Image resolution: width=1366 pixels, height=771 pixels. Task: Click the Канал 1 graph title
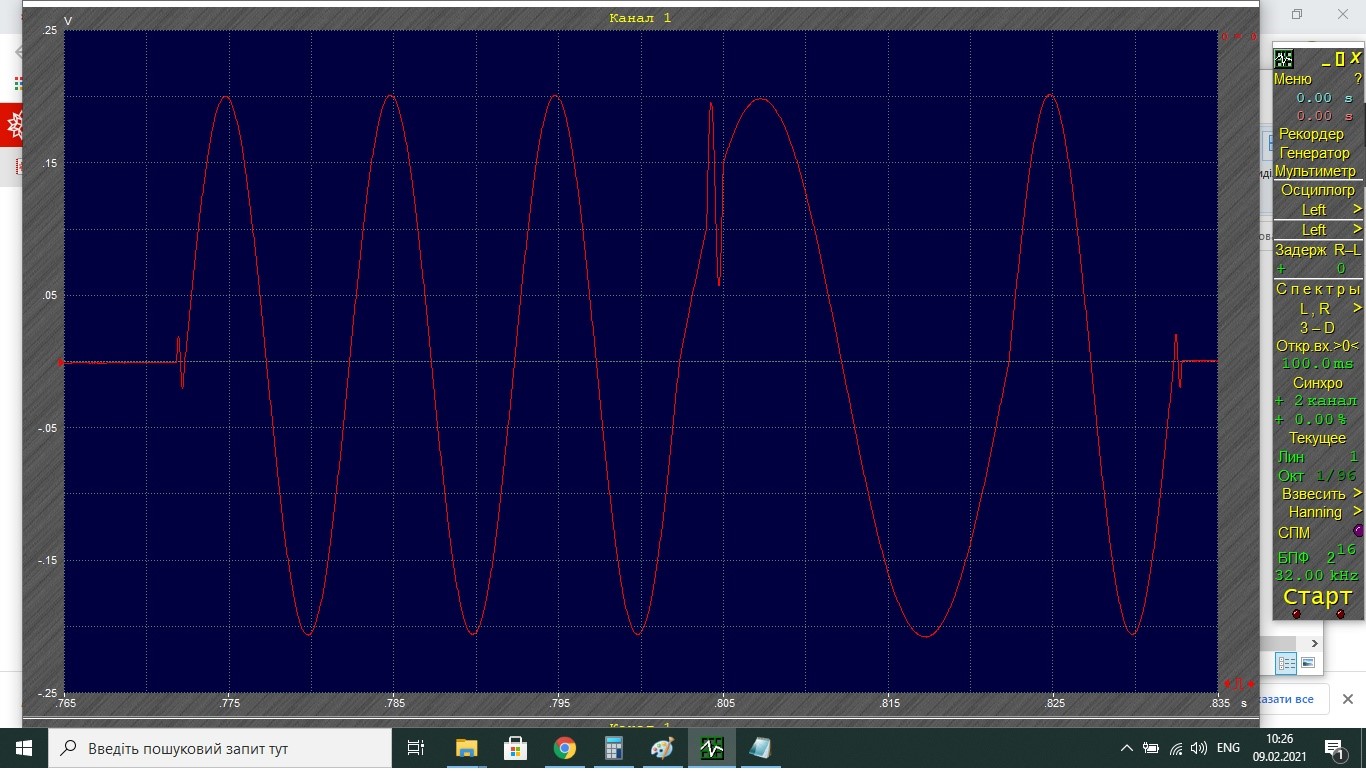pyautogui.click(x=640, y=18)
